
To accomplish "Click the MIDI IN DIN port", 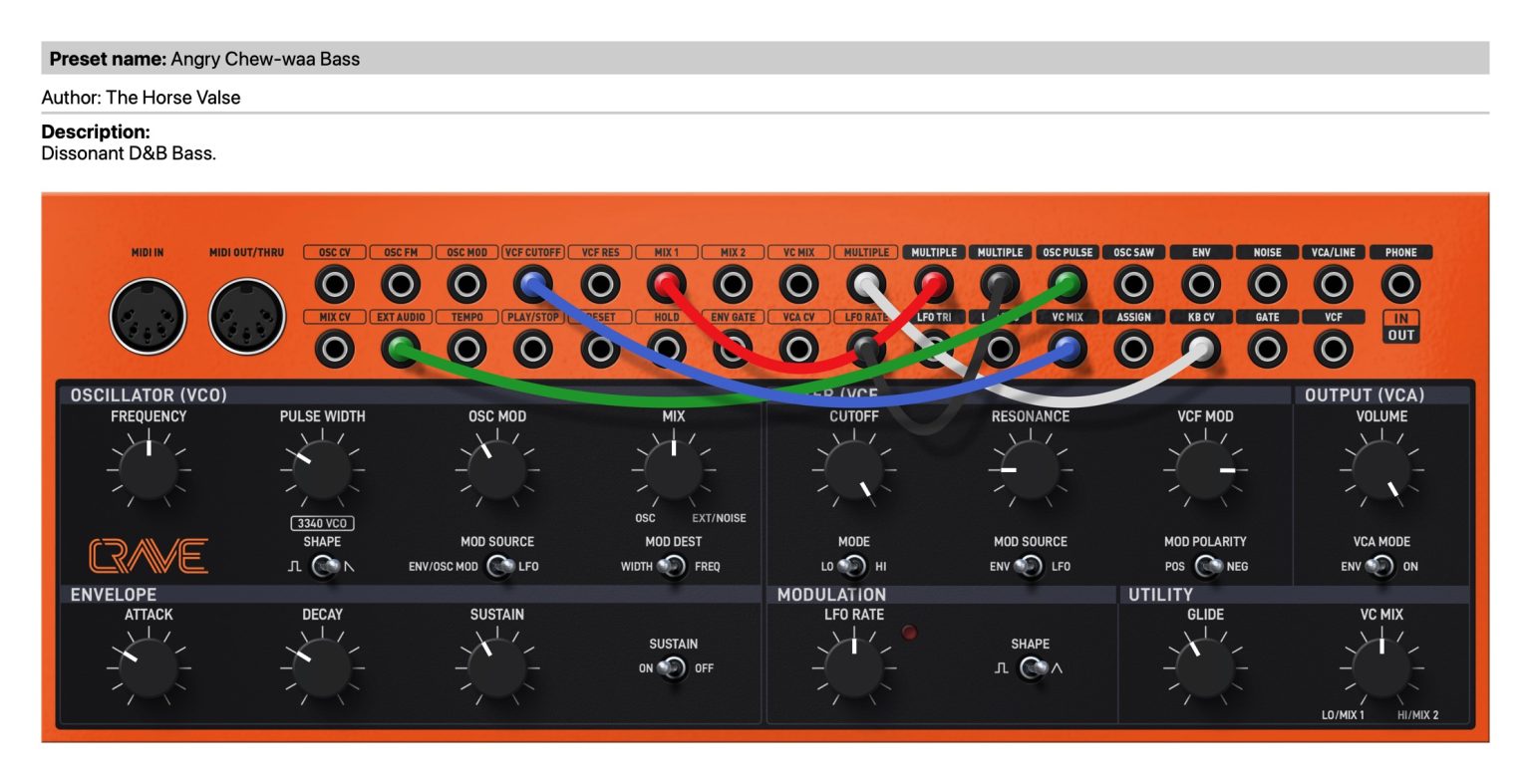I will 148,317.
